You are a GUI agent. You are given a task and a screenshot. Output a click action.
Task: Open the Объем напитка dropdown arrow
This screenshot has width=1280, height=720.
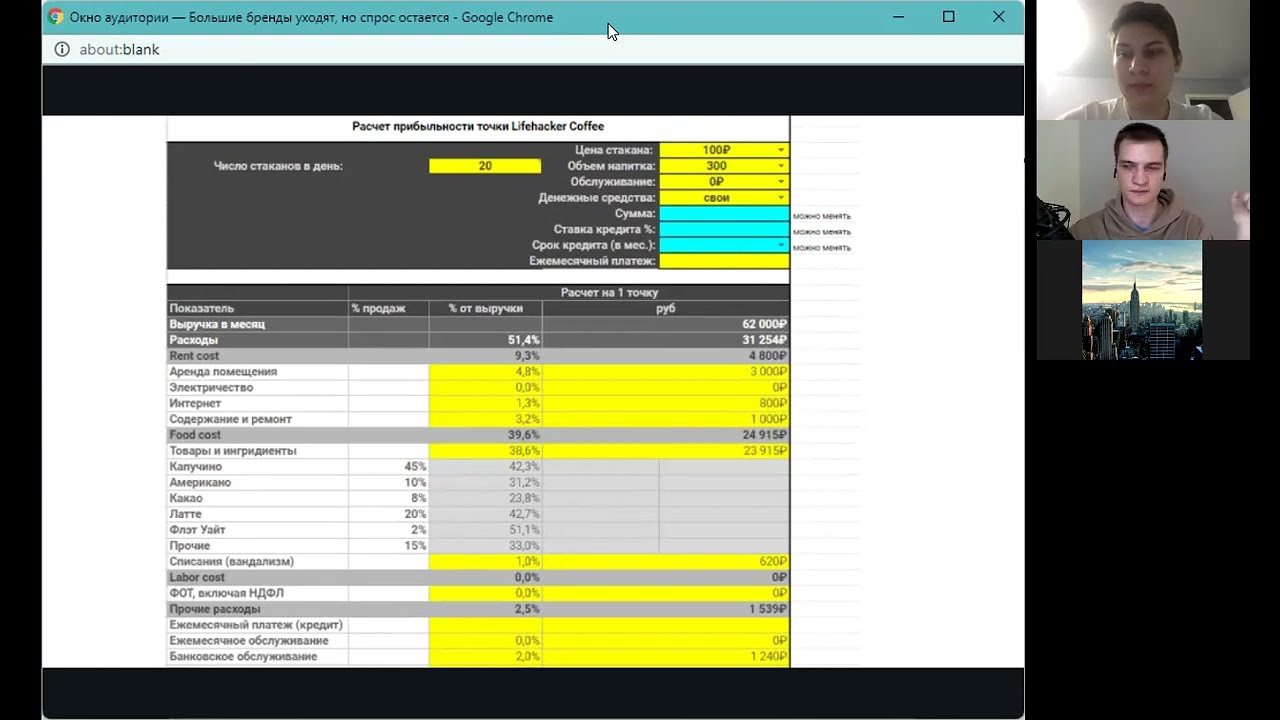(781, 166)
